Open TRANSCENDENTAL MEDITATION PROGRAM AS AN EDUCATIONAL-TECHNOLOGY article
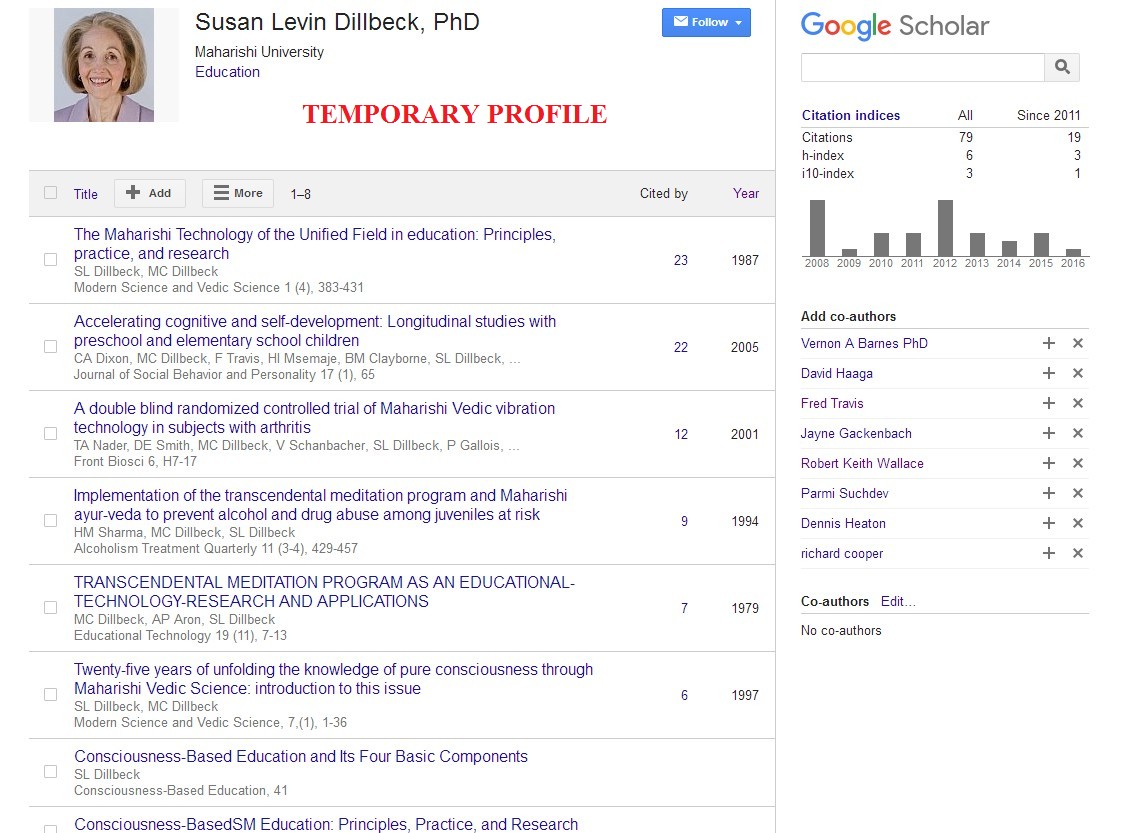The image size is (1143, 833). (x=324, y=592)
